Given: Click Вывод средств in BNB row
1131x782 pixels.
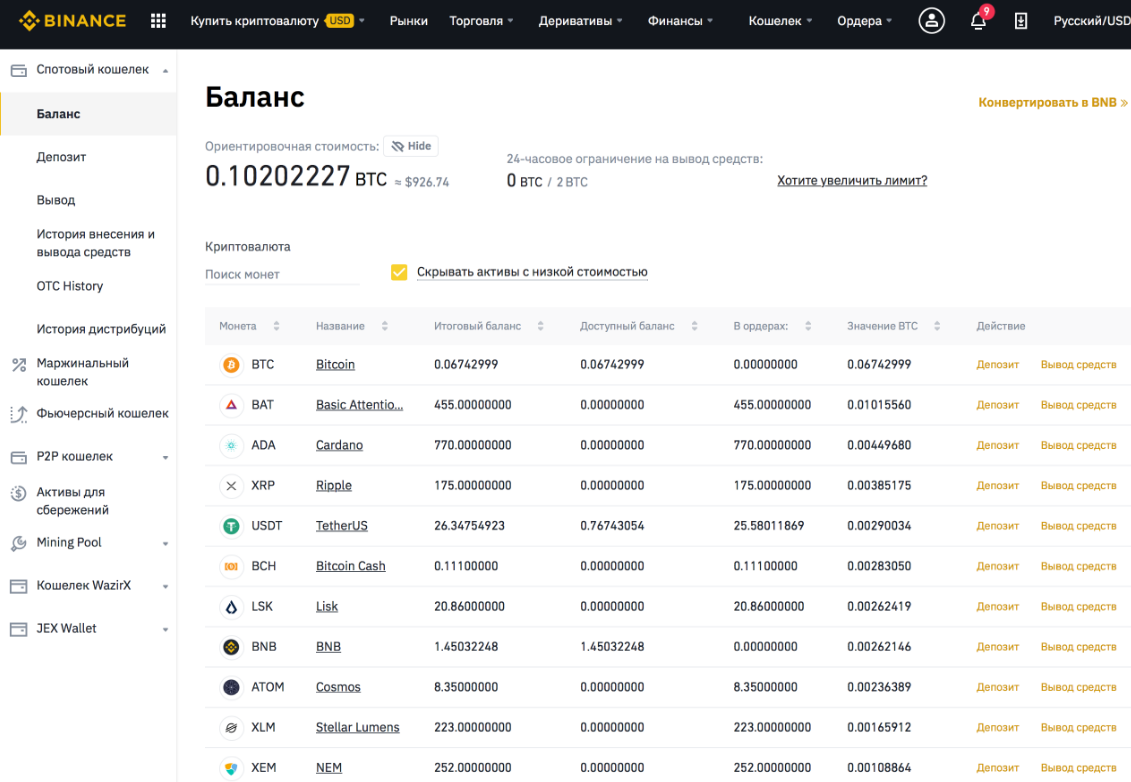Looking at the screenshot, I should [1078, 647].
